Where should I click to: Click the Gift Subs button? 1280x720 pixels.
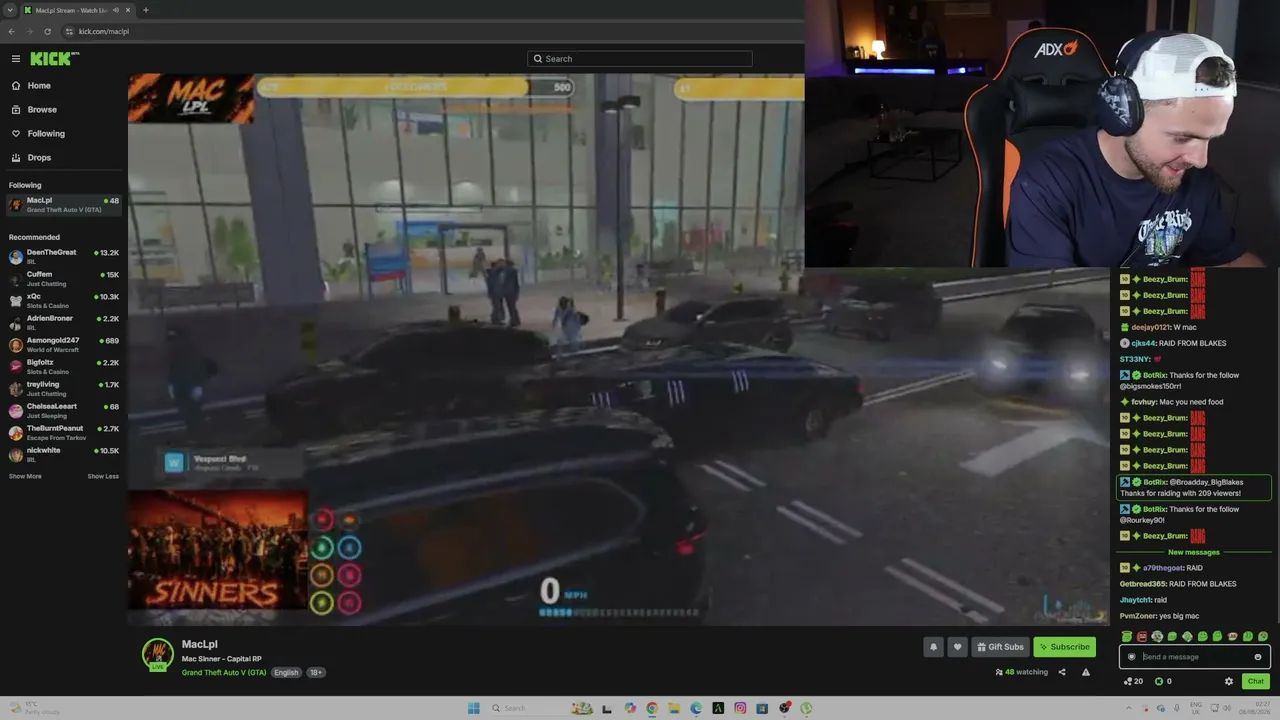pyautogui.click(x=1000, y=647)
